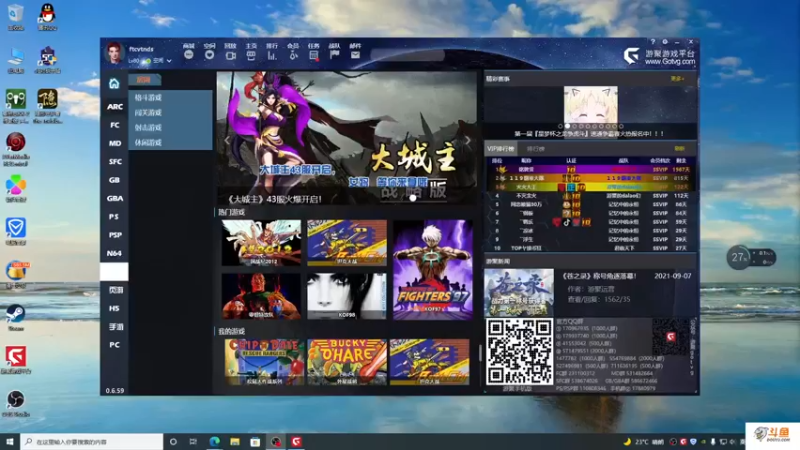Open the home icon in the sidebar

click(114, 83)
